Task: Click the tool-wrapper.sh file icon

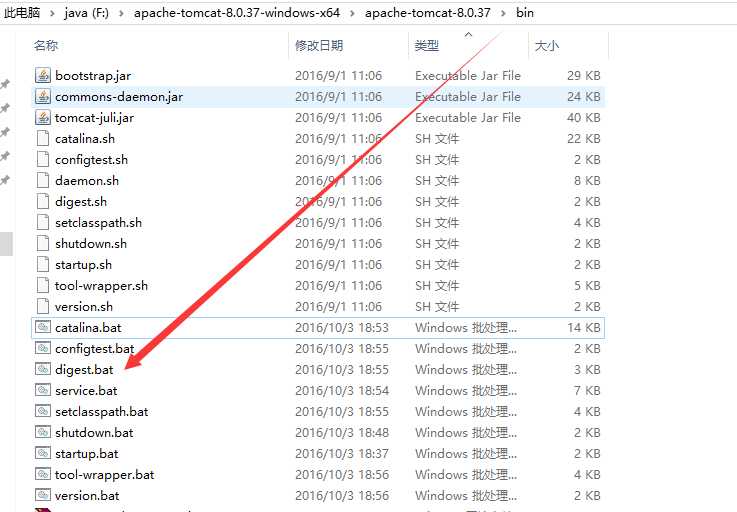Action: [x=43, y=285]
